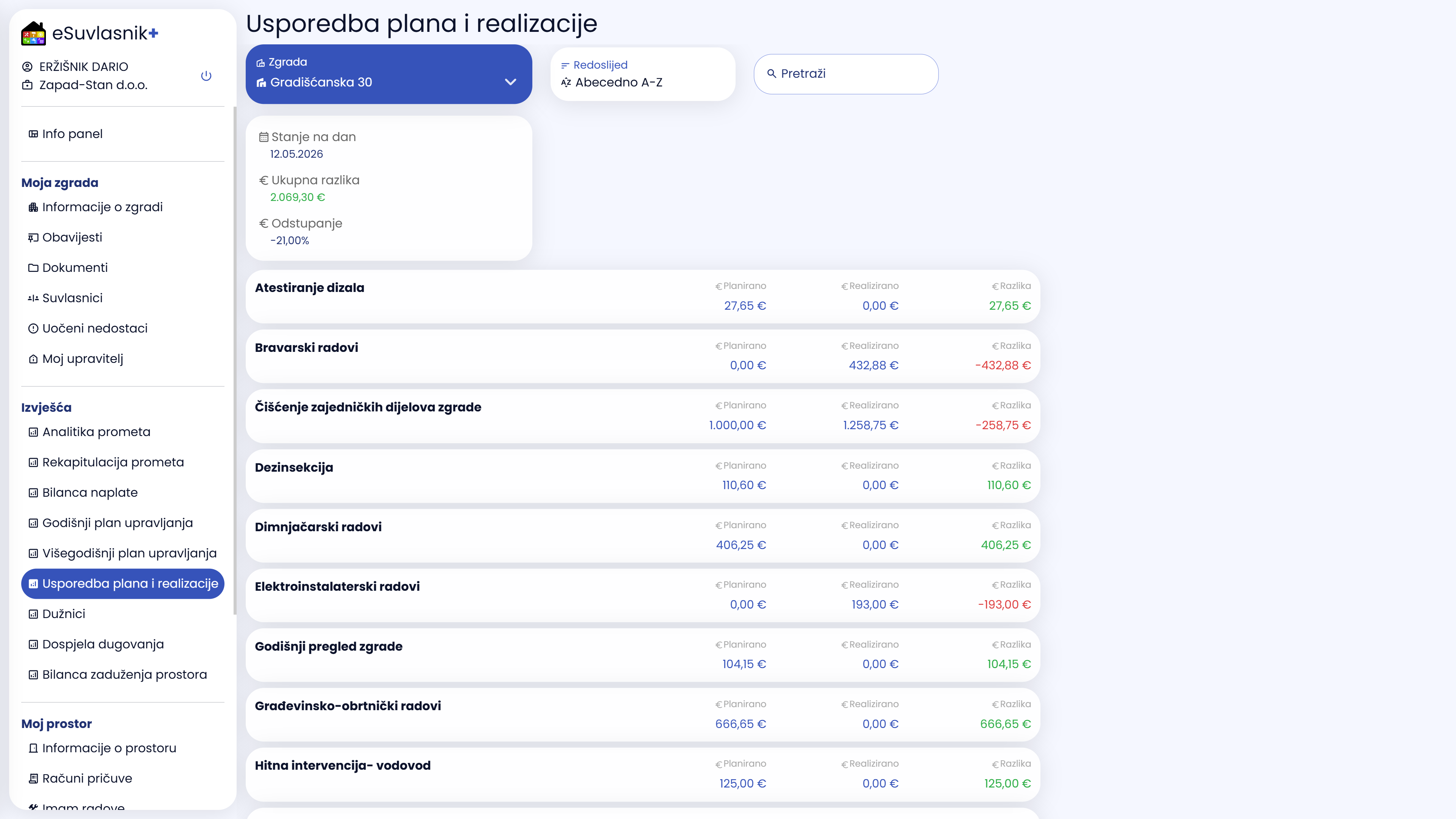Click the Godišnji pregled zgrade row title

328,646
